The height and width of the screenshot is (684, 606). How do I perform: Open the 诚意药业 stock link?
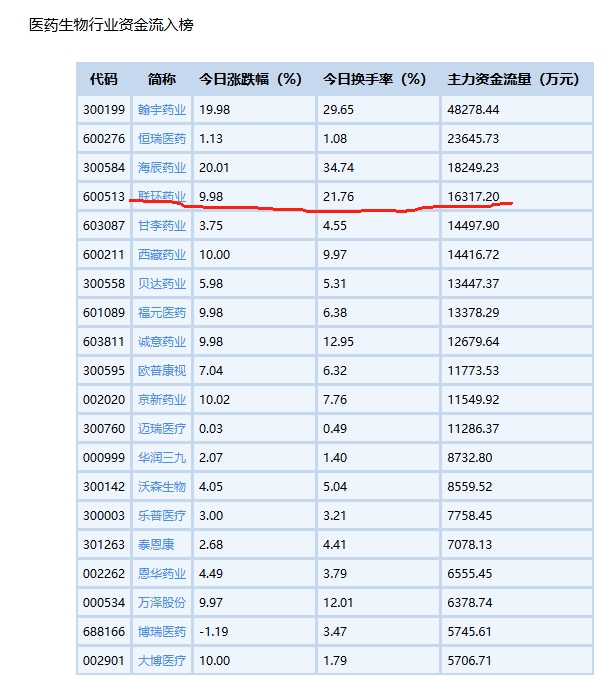(x=162, y=342)
